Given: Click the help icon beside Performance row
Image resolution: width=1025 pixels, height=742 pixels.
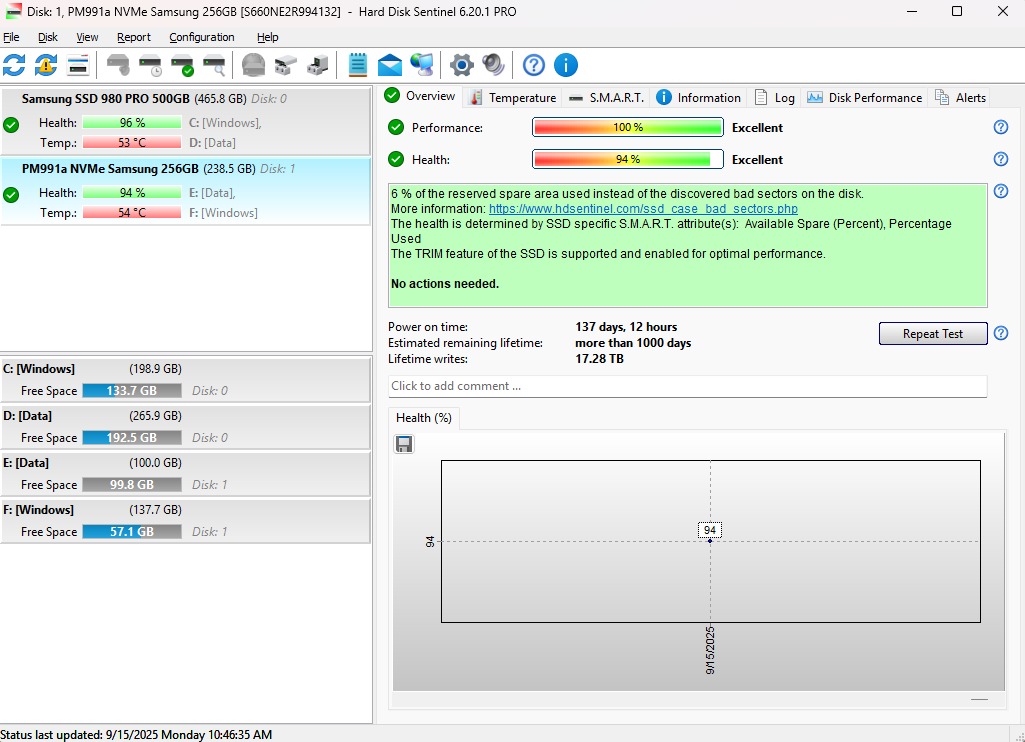Looking at the screenshot, I should coord(1001,127).
